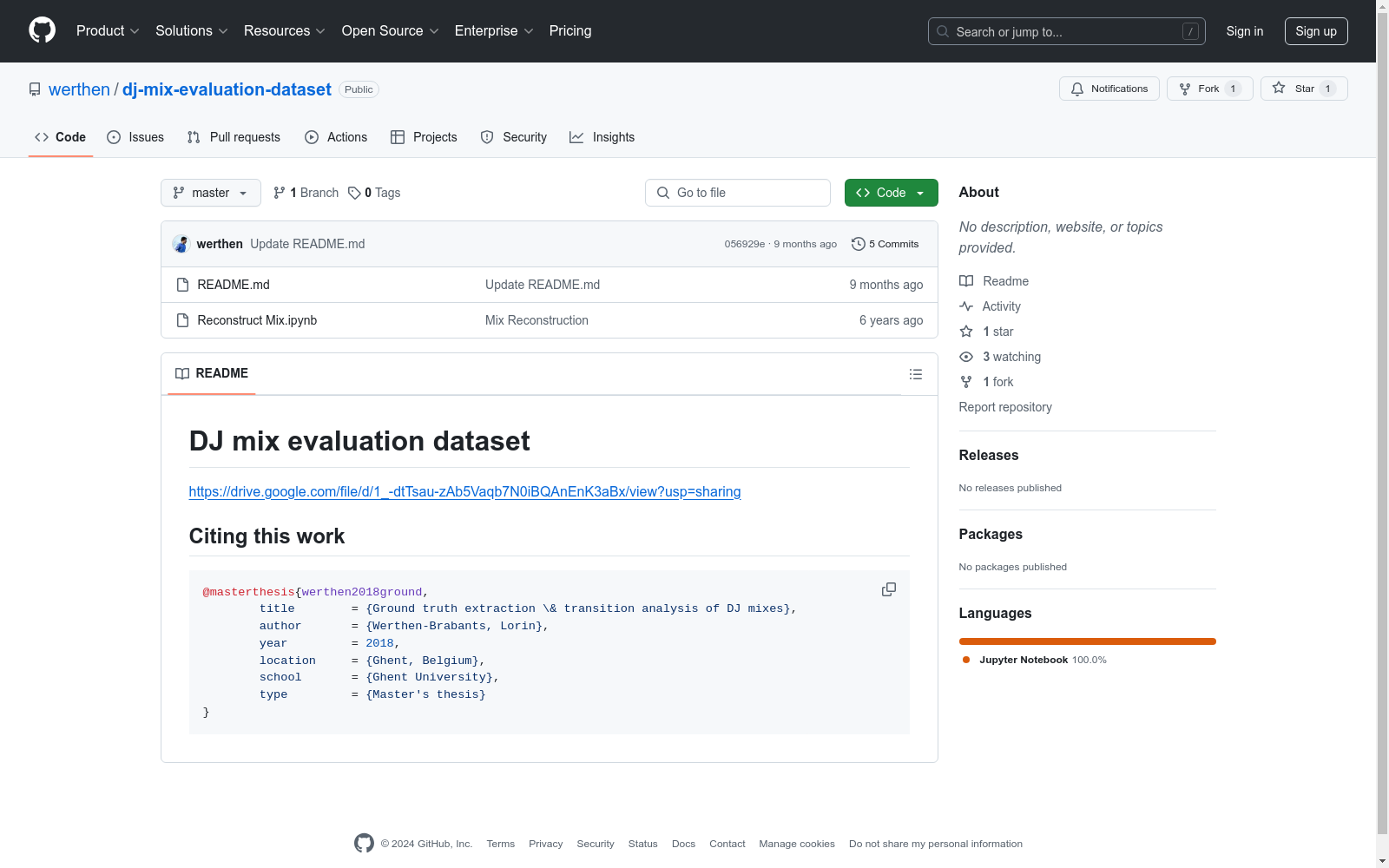This screenshot has width=1389, height=868.
Task: Open the Mix Reconstruction commit message
Action: pyautogui.click(x=537, y=320)
